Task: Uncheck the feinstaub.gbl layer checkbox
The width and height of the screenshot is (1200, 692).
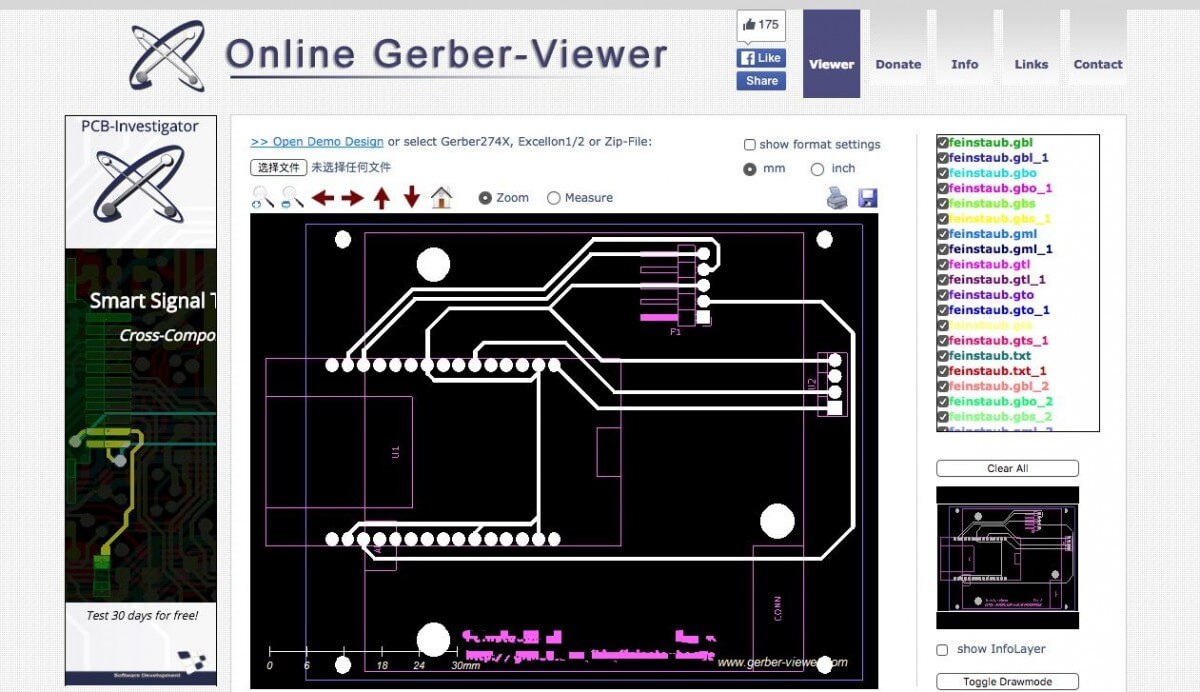Action: pos(943,143)
